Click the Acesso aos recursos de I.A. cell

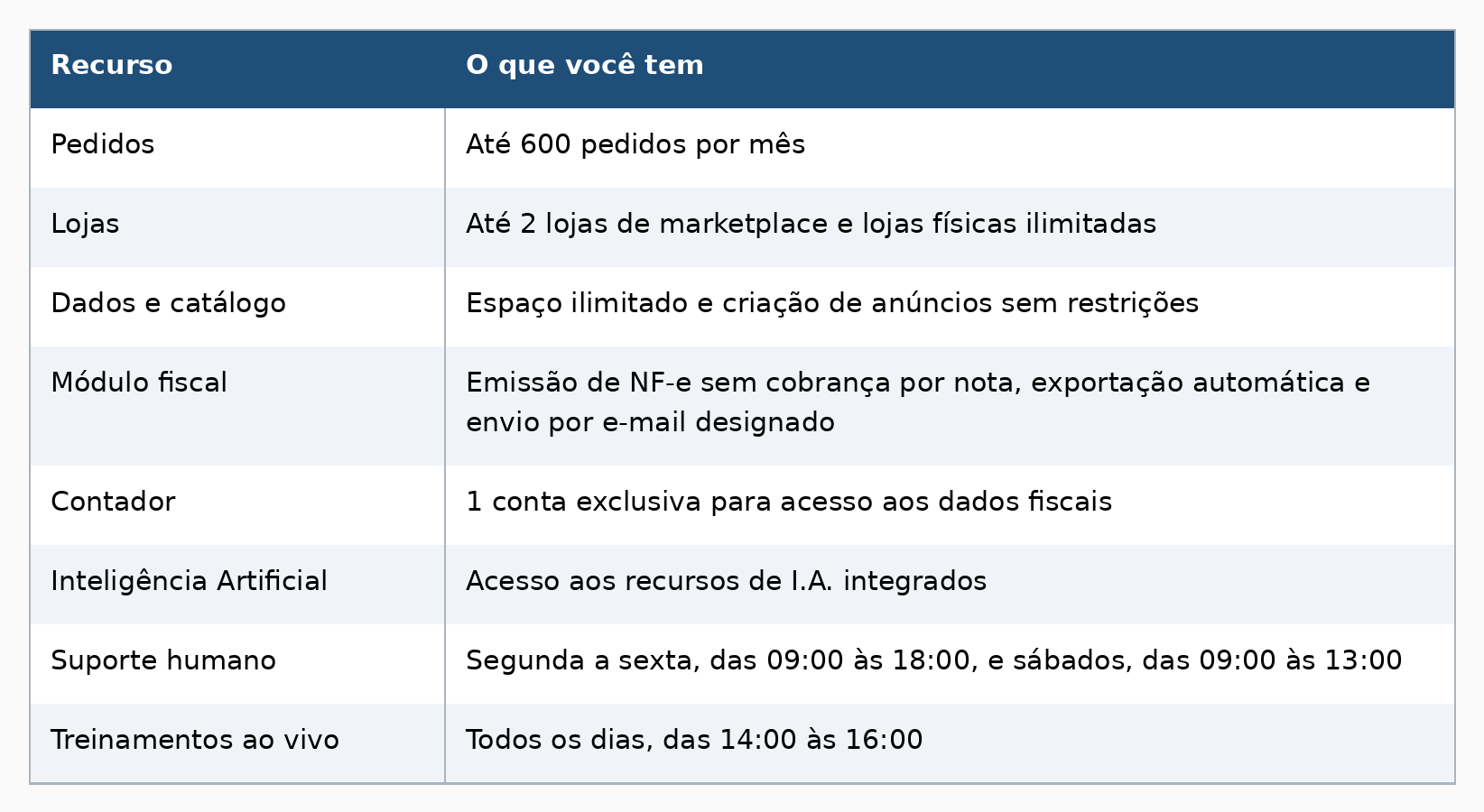(x=726, y=582)
